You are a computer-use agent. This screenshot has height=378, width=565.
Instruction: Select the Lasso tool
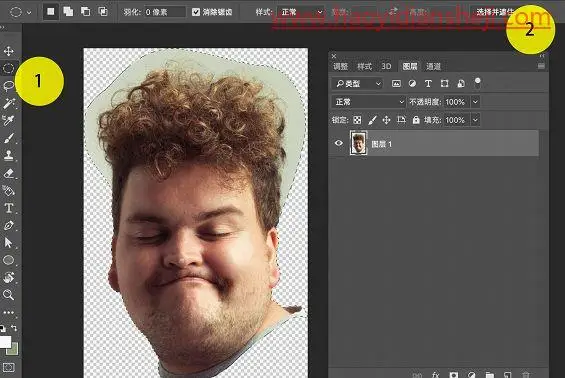[9, 85]
